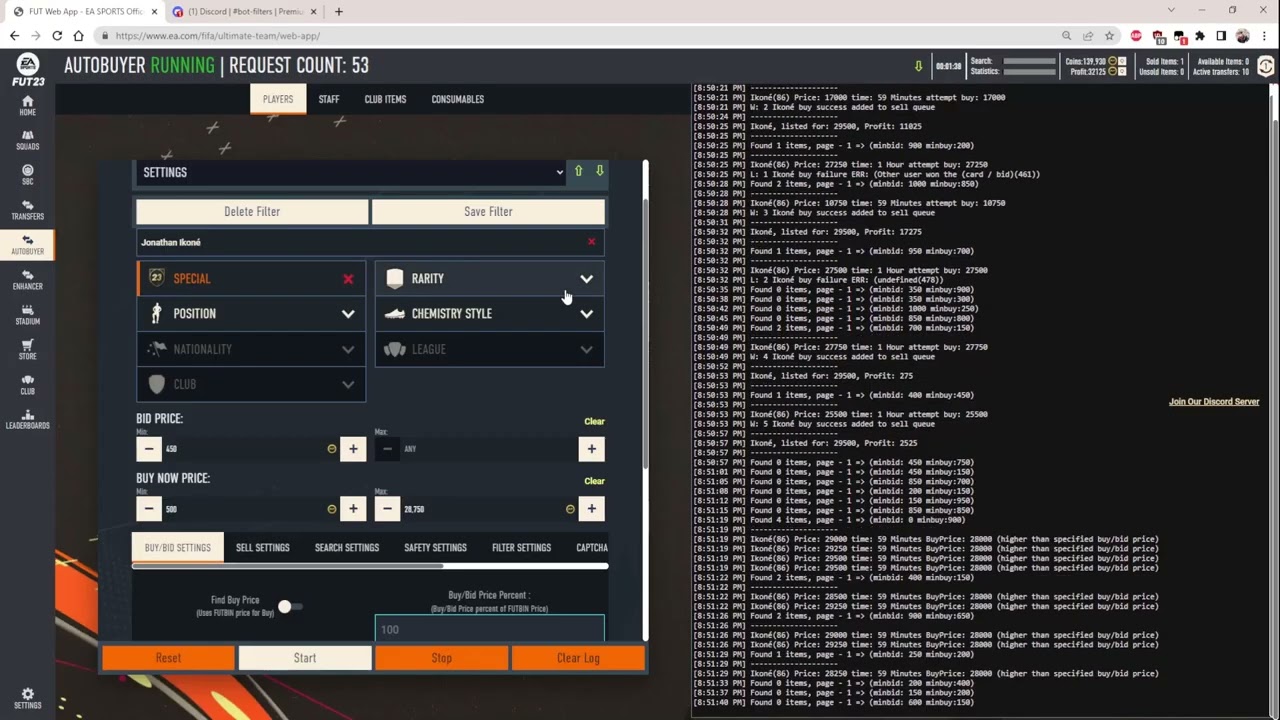Viewport: 1280px width, 720px height.
Task: Go to Transfers in sidebar
Action: coord(27,211)
